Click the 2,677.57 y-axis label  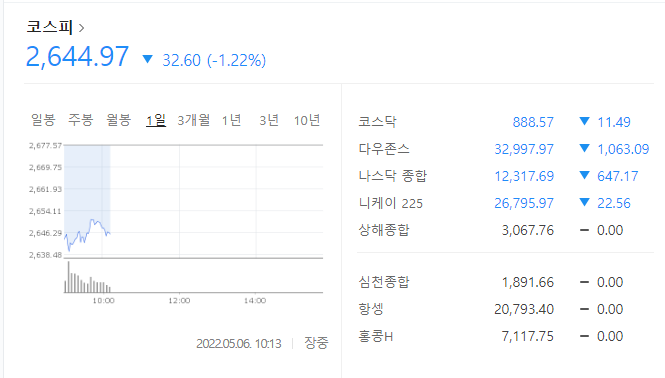[x=45, y=146]
